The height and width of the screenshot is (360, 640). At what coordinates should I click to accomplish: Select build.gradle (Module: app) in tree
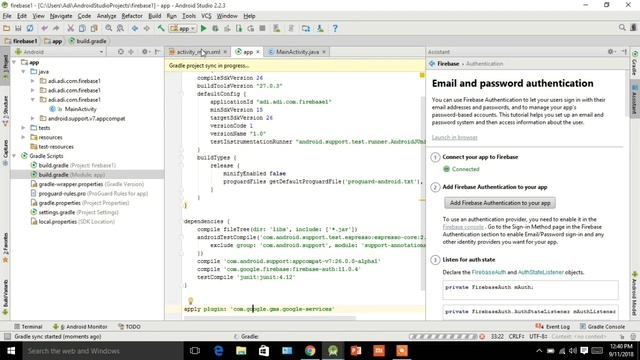point(87,175)
